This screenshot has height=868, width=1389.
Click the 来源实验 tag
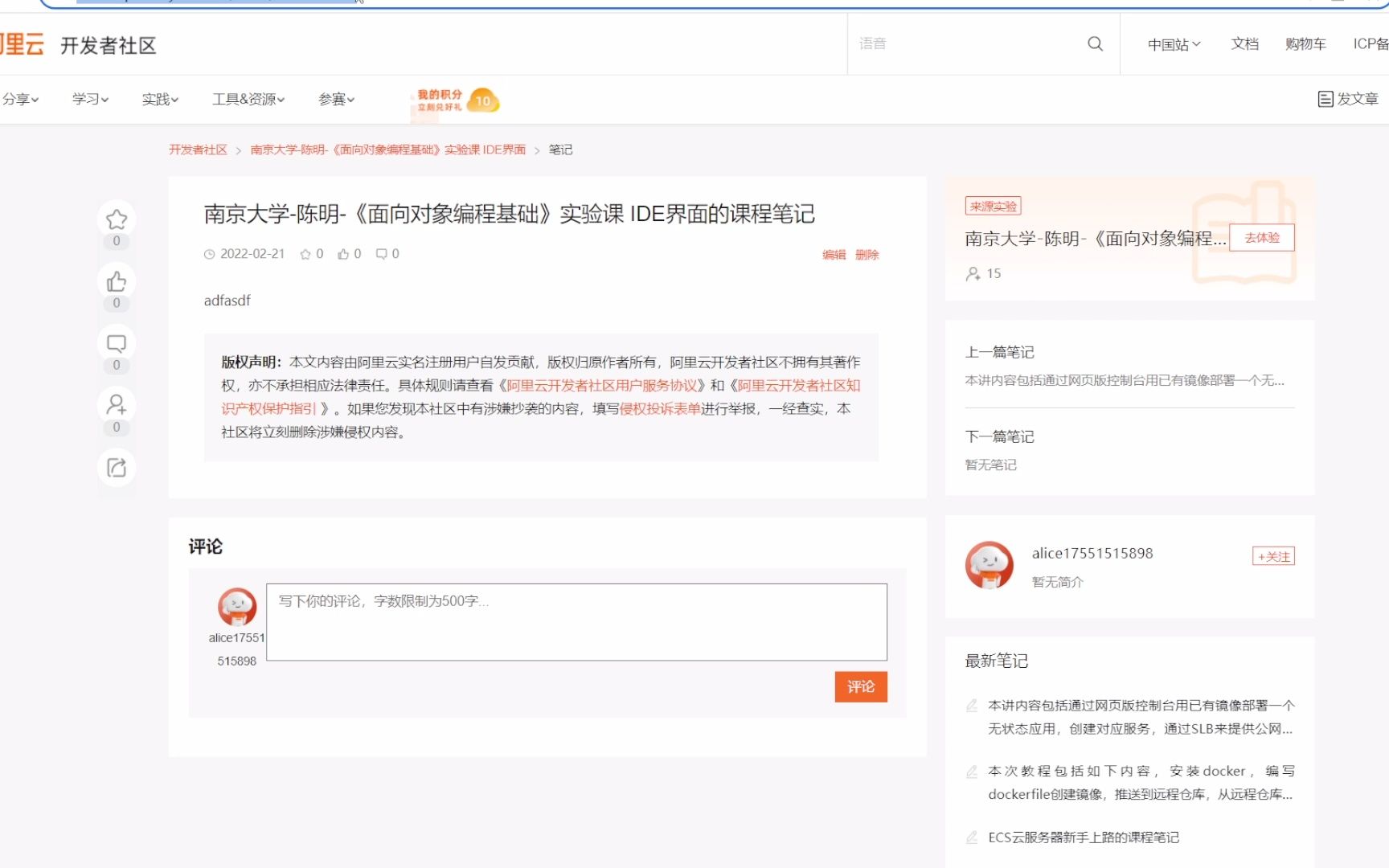tap(994, 207)
